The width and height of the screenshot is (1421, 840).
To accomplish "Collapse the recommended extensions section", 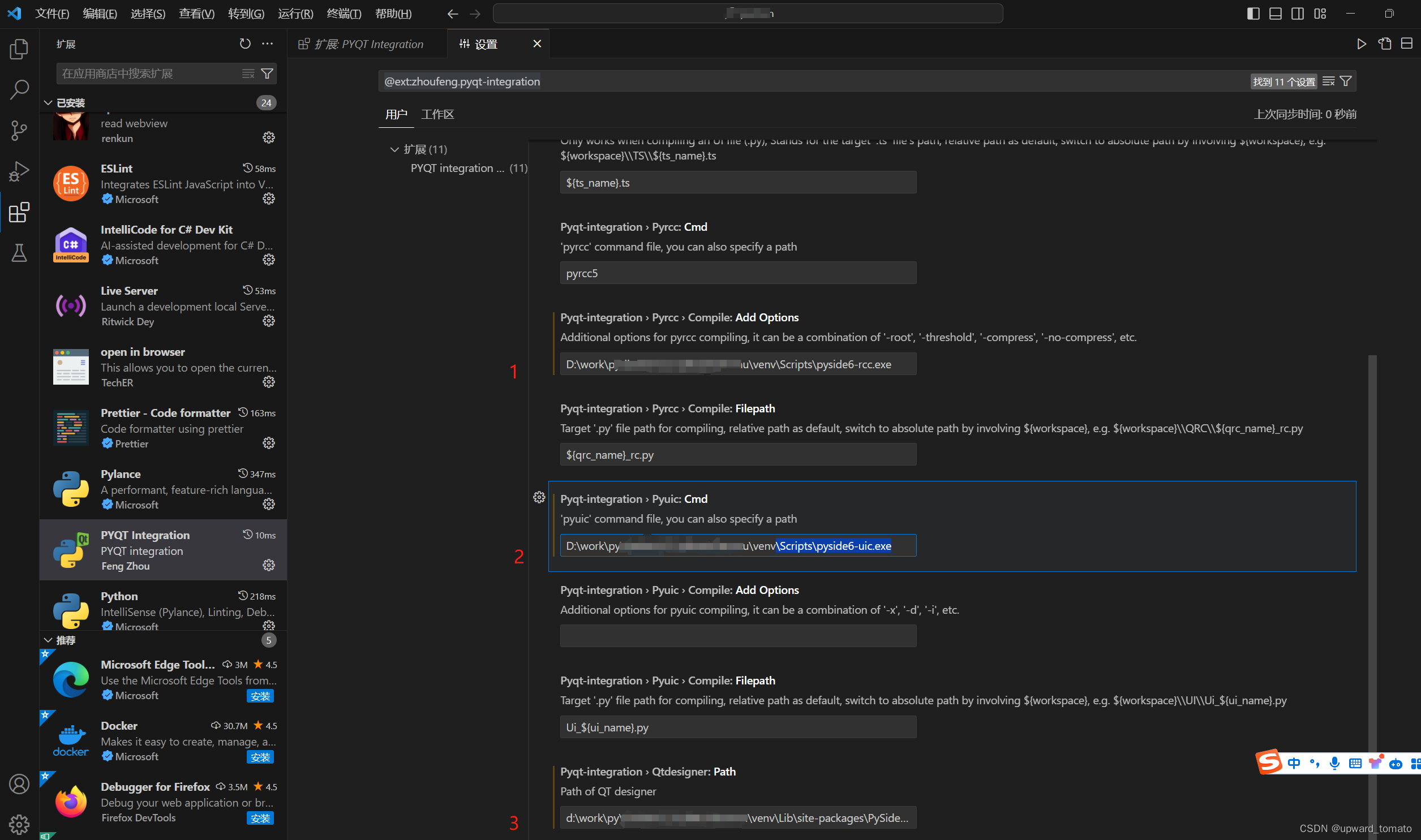I will 48,640.
